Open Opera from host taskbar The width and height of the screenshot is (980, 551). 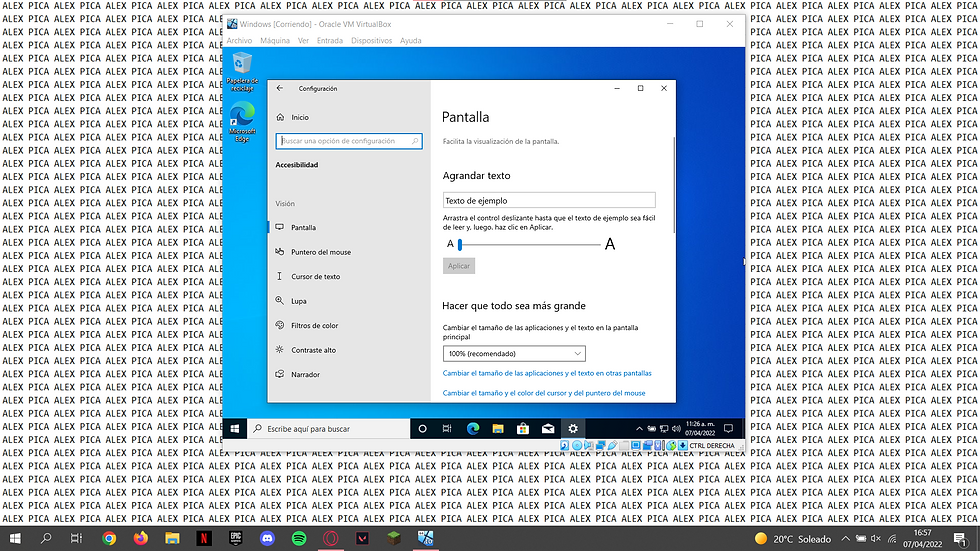(x=331, y=539)
